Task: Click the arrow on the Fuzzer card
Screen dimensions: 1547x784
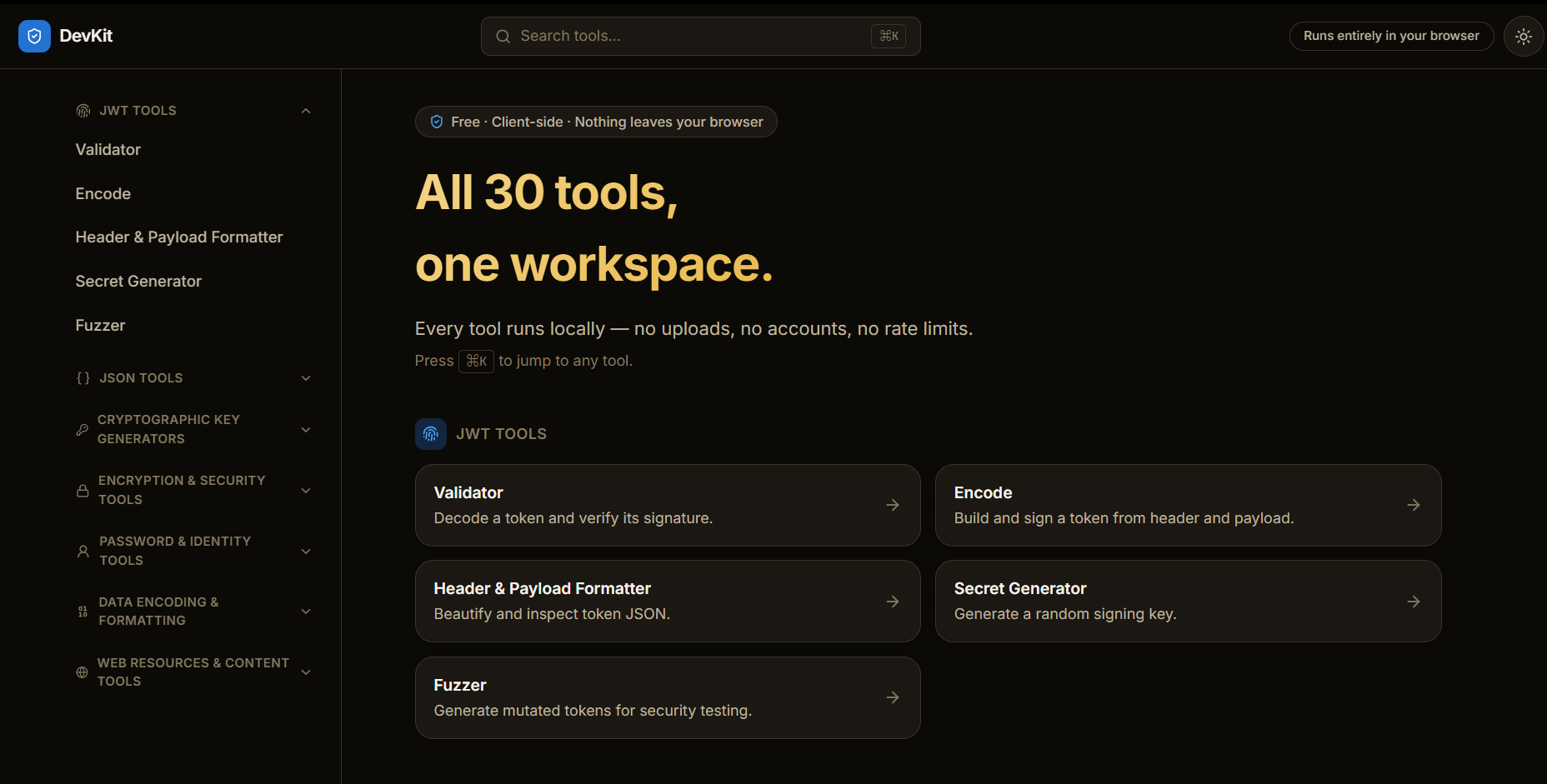Action: coord(893,697)
